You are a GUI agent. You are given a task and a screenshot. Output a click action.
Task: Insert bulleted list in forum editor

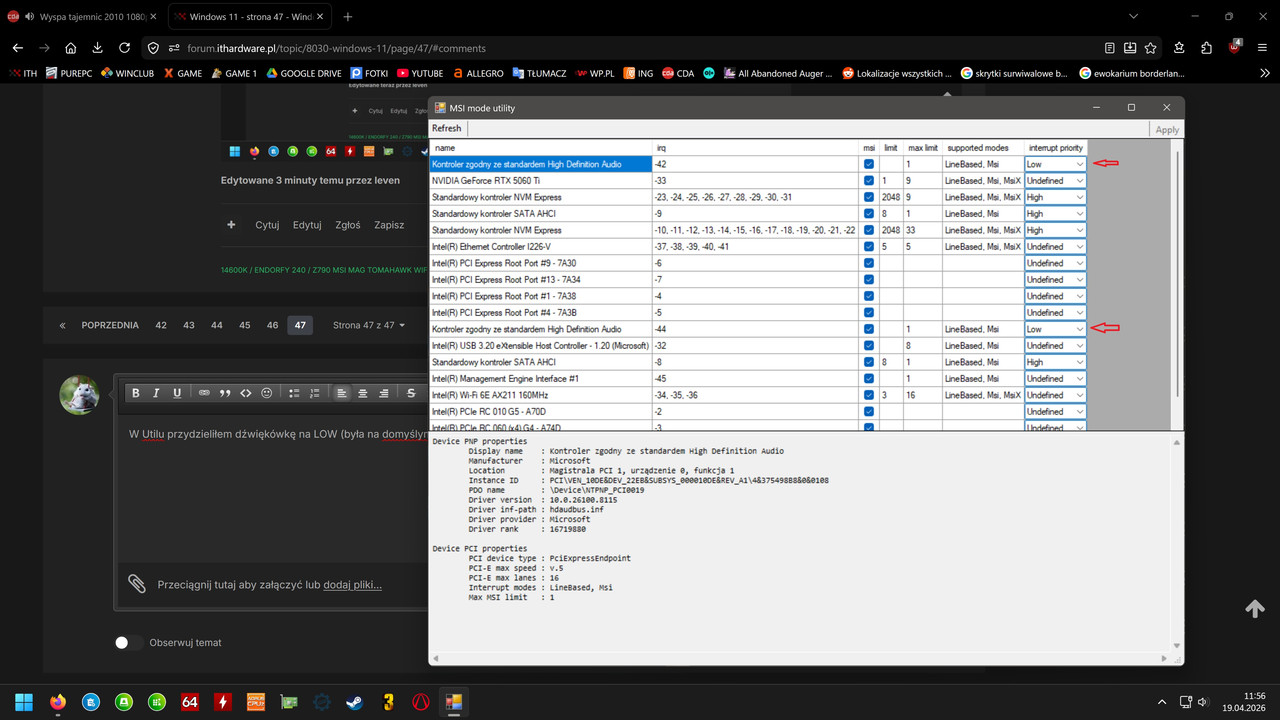coord(294,393)
